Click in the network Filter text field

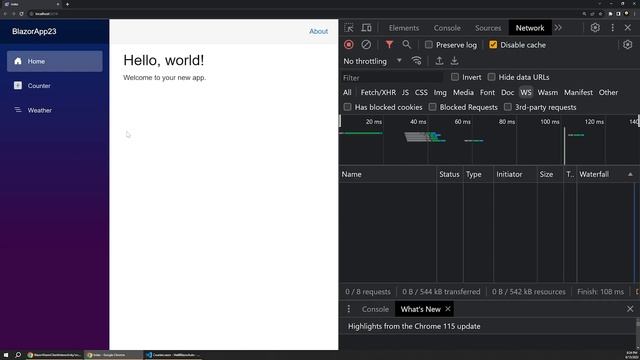[x=392, y=77]
